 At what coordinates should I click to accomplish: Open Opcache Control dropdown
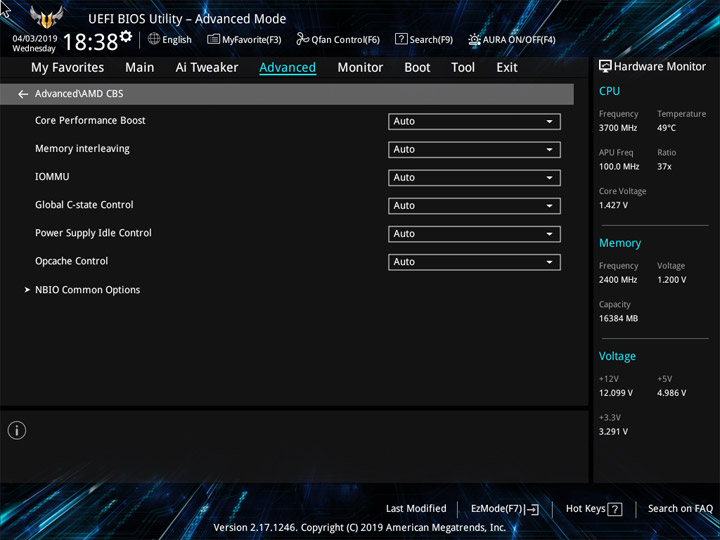[474, 262]
